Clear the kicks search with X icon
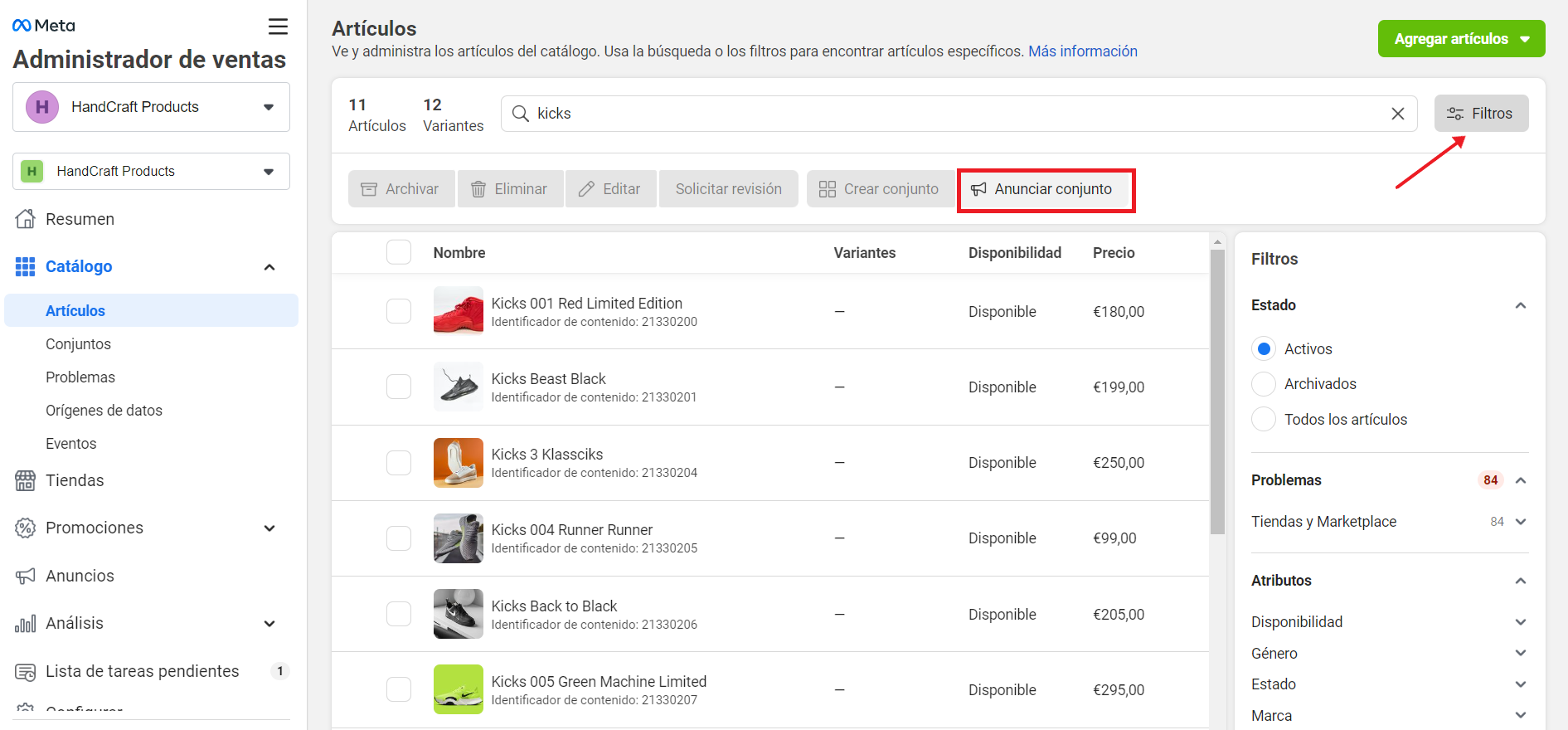Viewport: 1568px width, 730px height. click(1397, 114)
